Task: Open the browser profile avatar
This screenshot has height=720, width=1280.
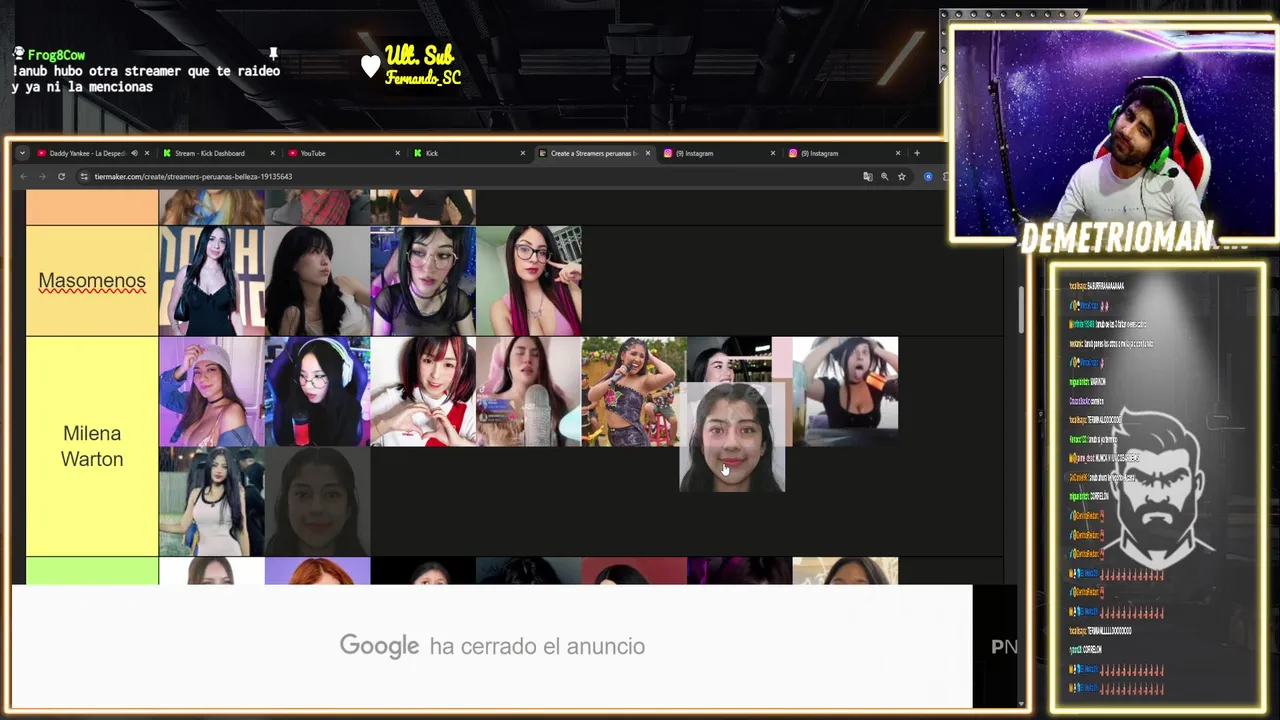Action: (x=928, y=177)
